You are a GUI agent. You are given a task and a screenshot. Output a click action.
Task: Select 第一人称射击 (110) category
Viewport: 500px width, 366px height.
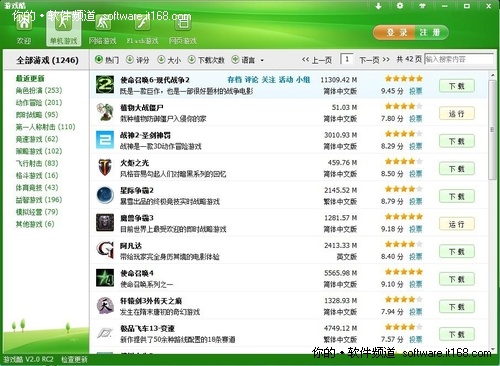[46, 127]
